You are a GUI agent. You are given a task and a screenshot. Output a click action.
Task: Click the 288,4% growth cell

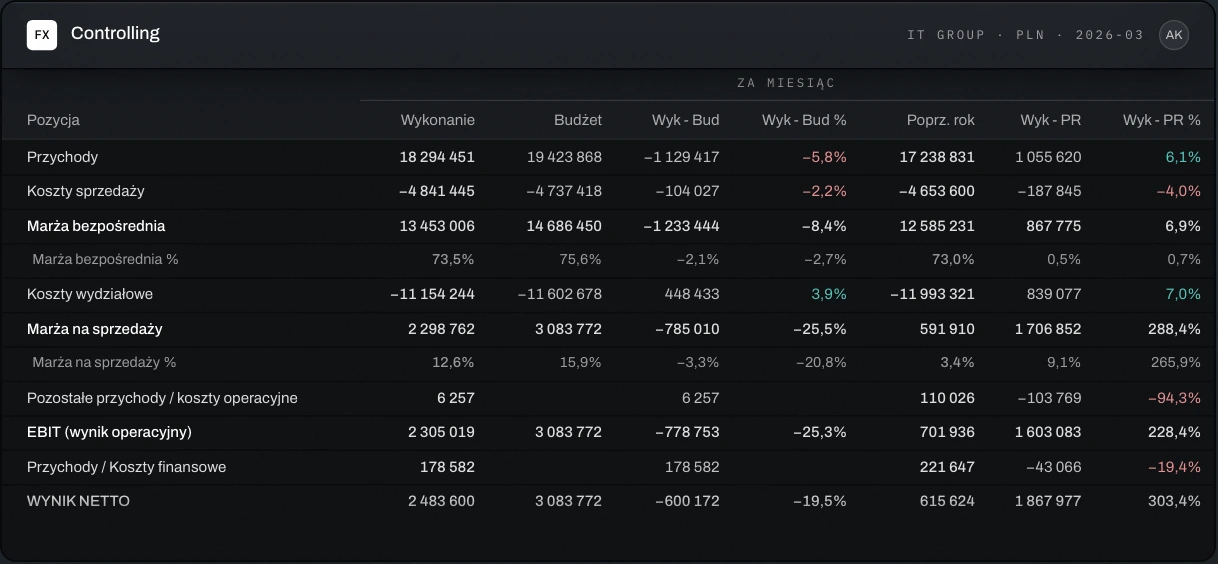1174,329
